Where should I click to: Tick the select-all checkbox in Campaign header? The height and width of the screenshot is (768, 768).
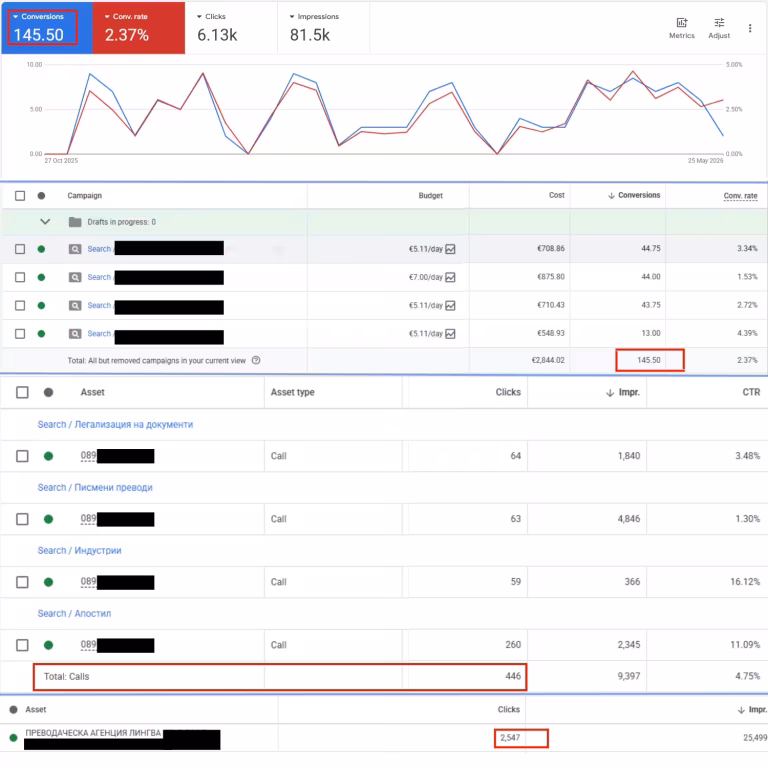[20, 196]
